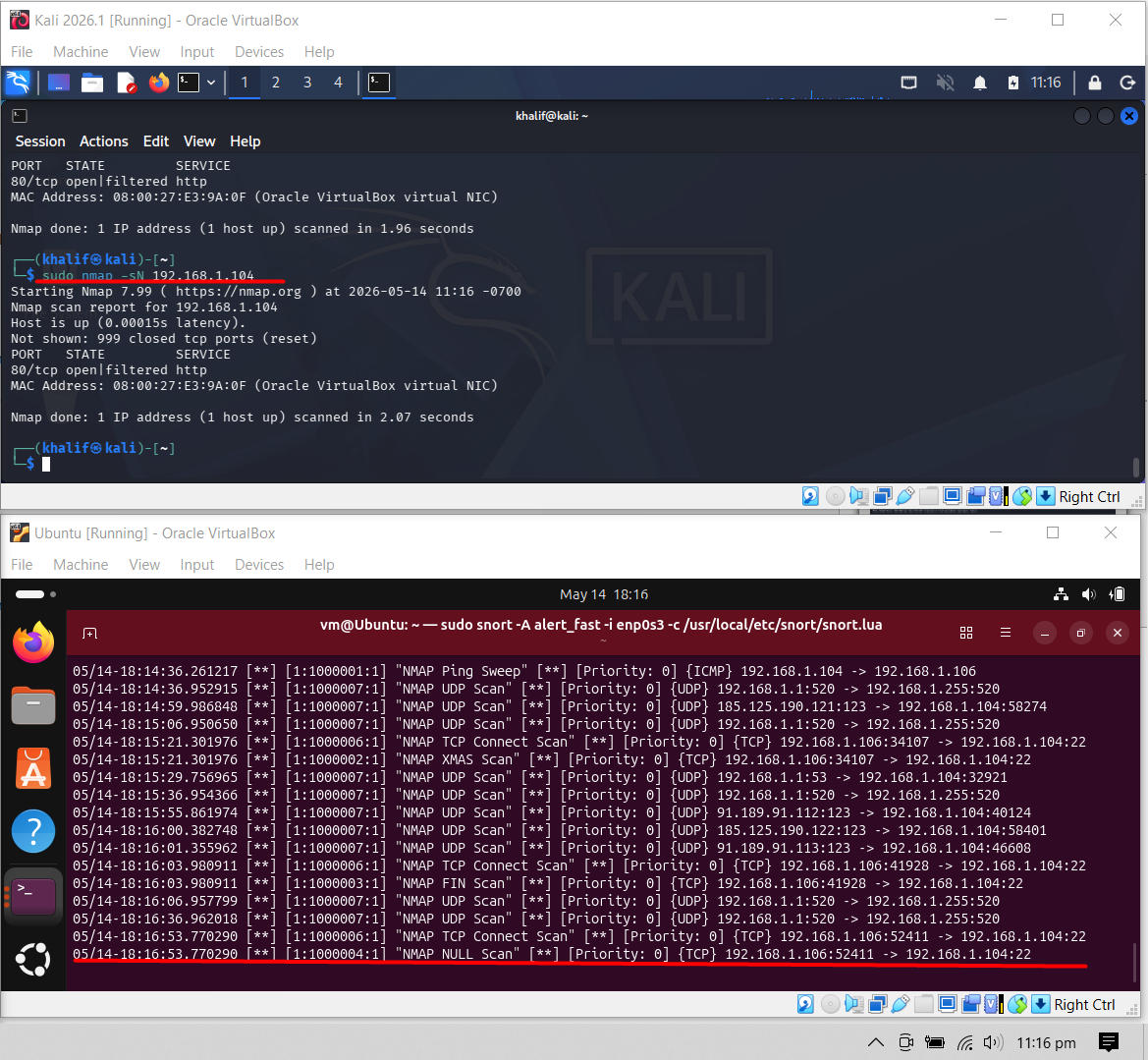This screenshot has width=1148, height=1060.
Task: Open hamburger menu in Ubuntu terminal
Action: 1006,633
